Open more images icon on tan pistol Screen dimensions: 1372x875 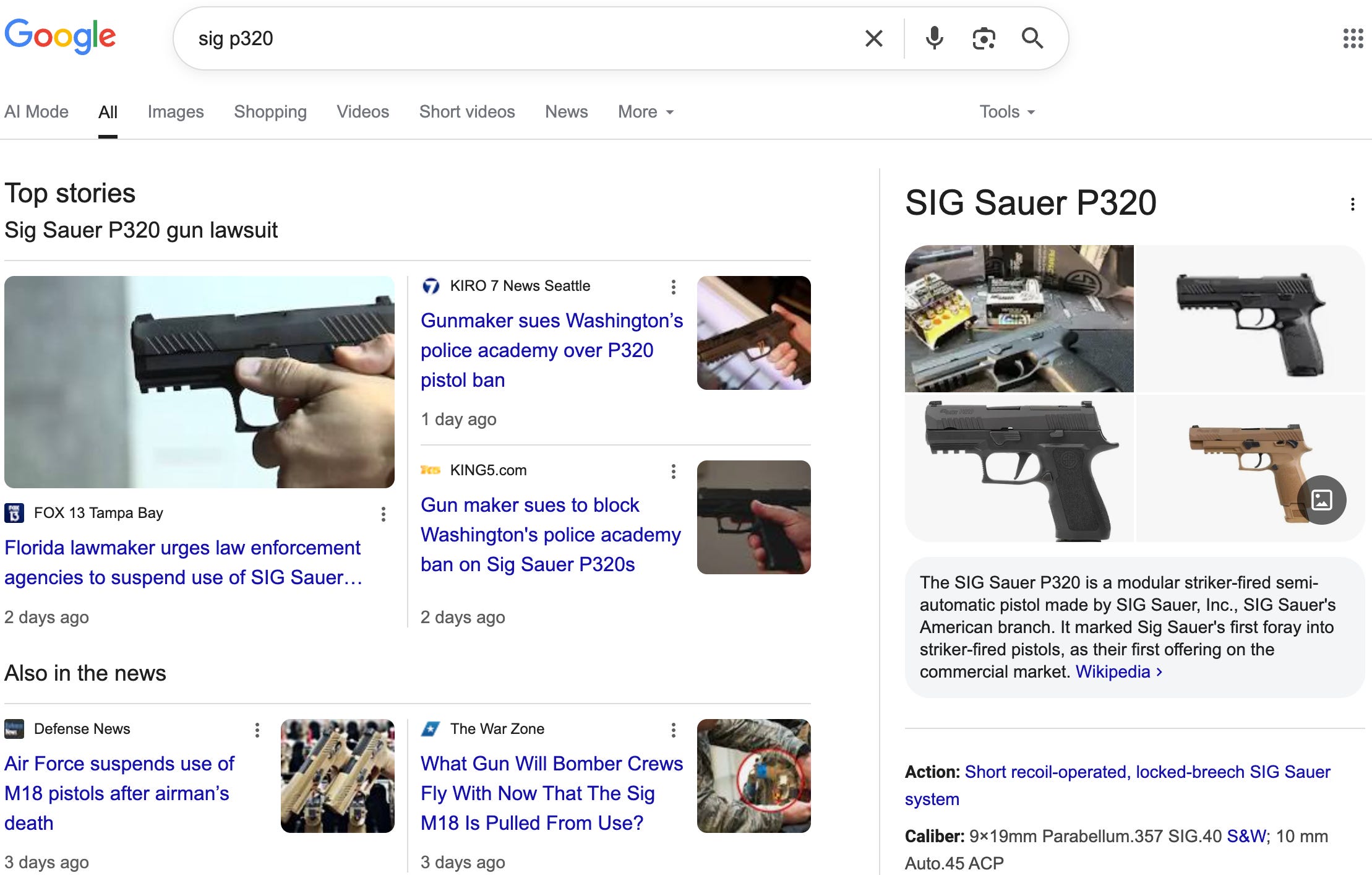point(1321,500)
